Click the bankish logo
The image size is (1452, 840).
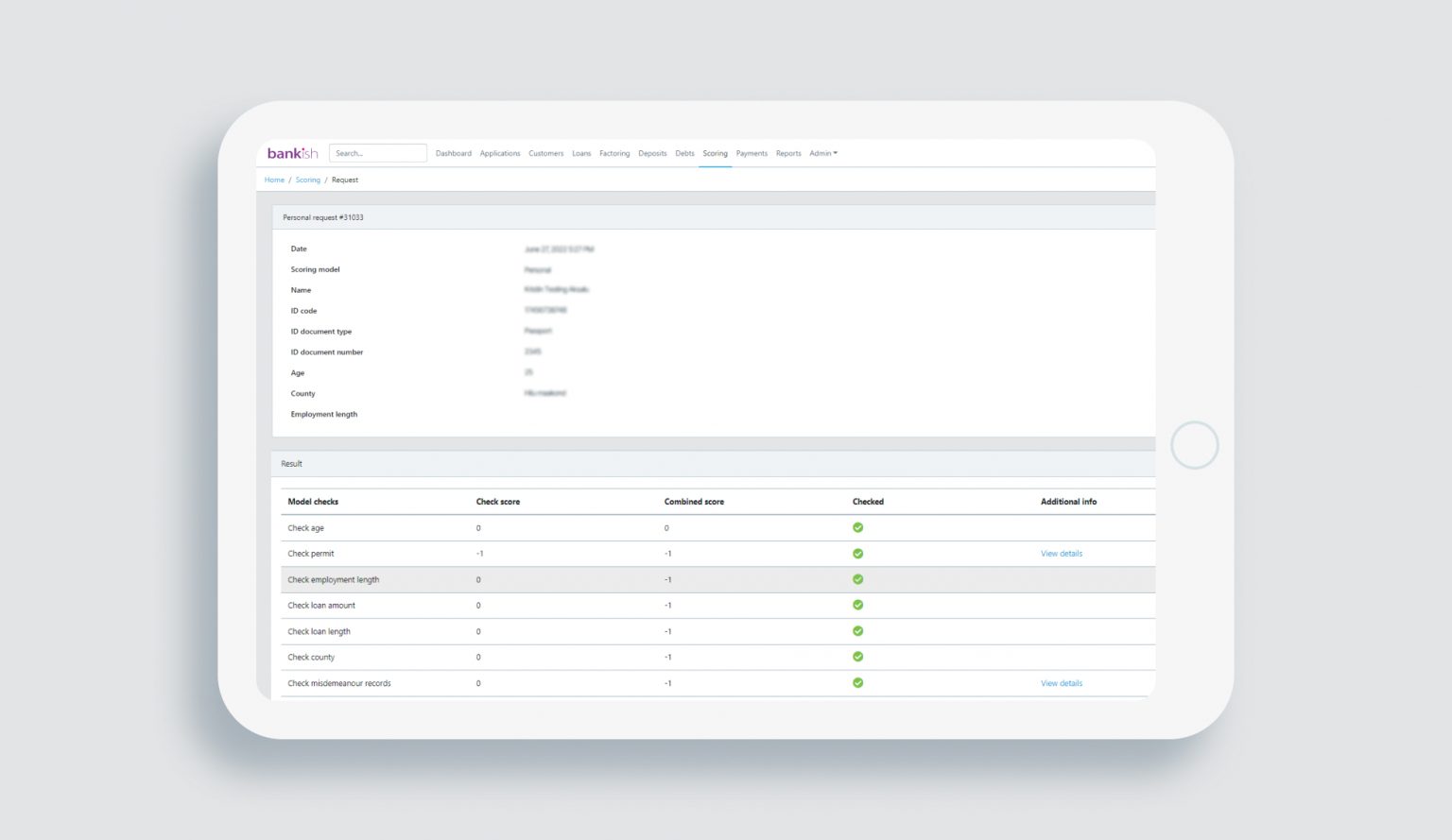[x=294, y=152]
